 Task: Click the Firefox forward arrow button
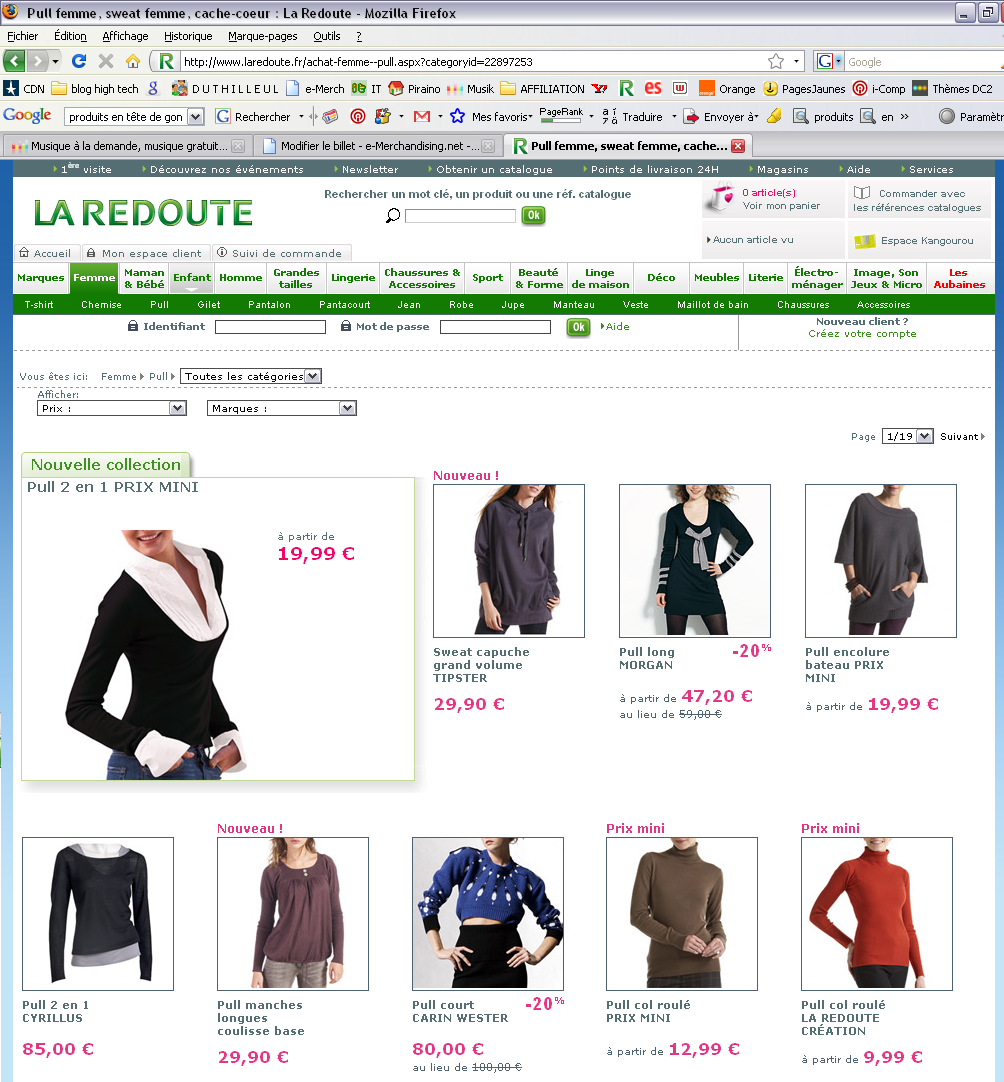(x=37, y=61)
